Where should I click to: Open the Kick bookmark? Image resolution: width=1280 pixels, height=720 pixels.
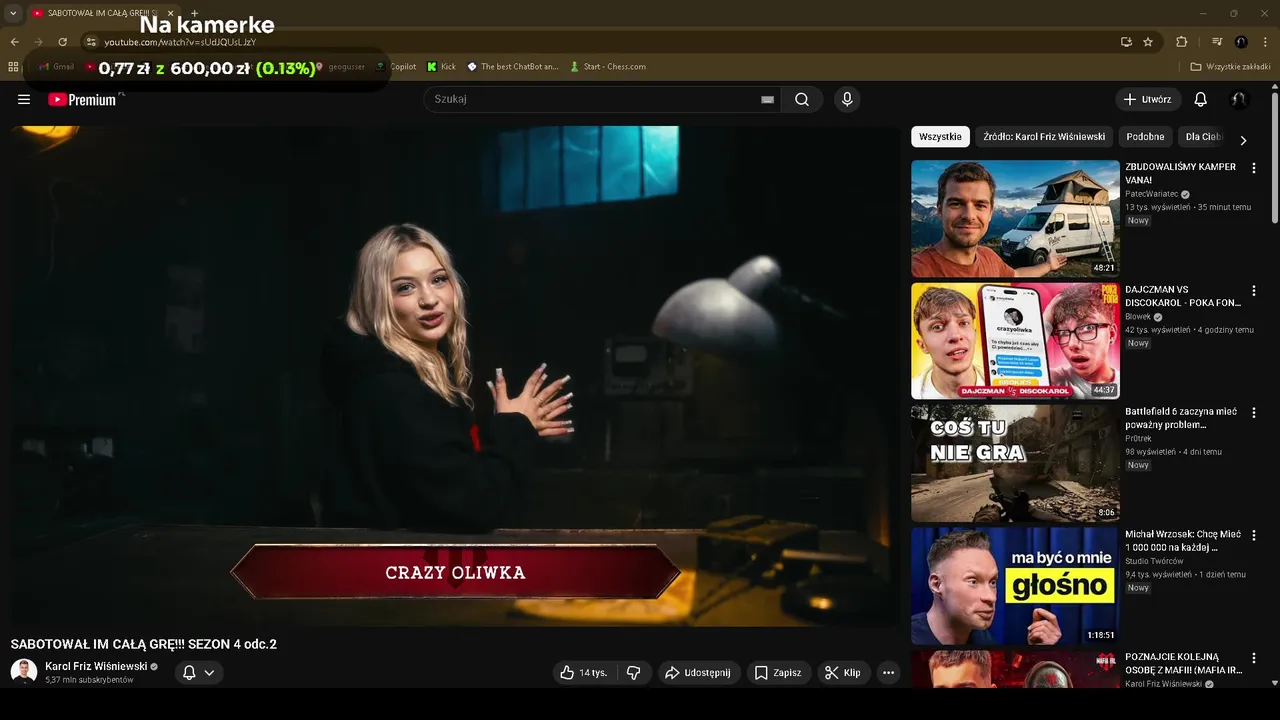pos(441,67)
